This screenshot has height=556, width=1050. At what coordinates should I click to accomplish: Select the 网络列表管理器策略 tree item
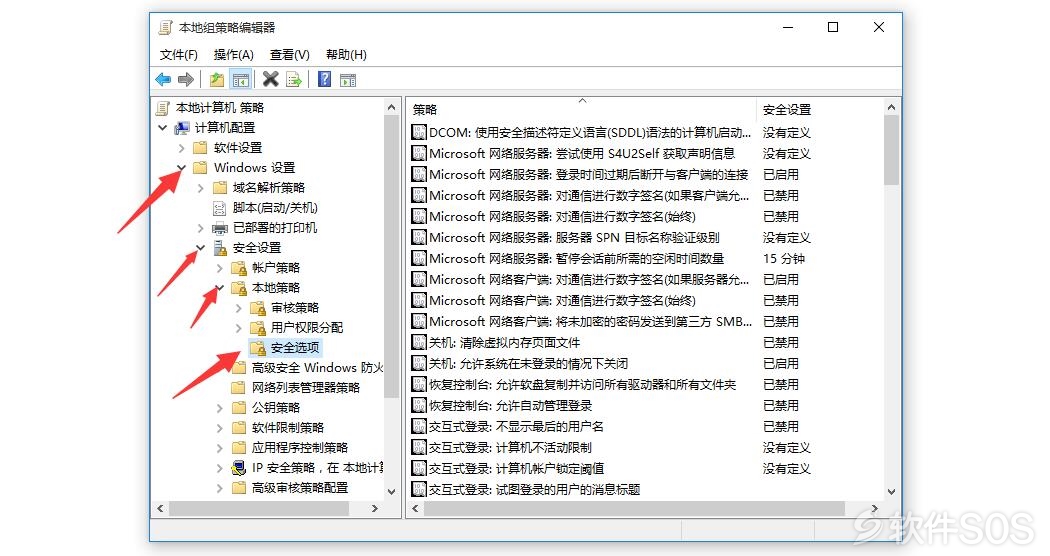(305, 387)
